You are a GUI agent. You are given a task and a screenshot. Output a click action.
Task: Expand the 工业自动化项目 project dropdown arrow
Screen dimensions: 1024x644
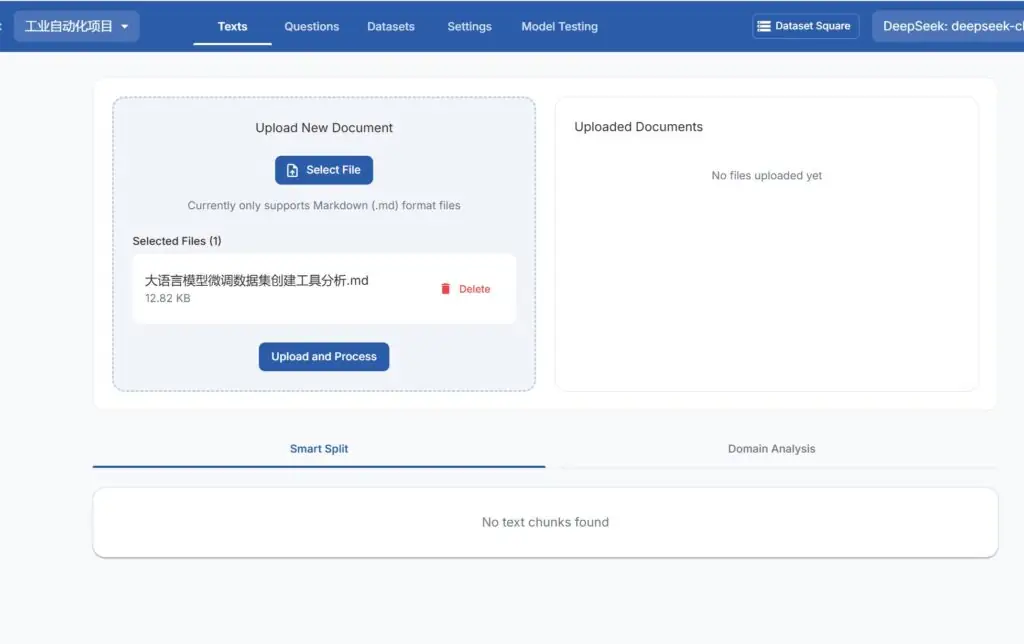point(125,27)
